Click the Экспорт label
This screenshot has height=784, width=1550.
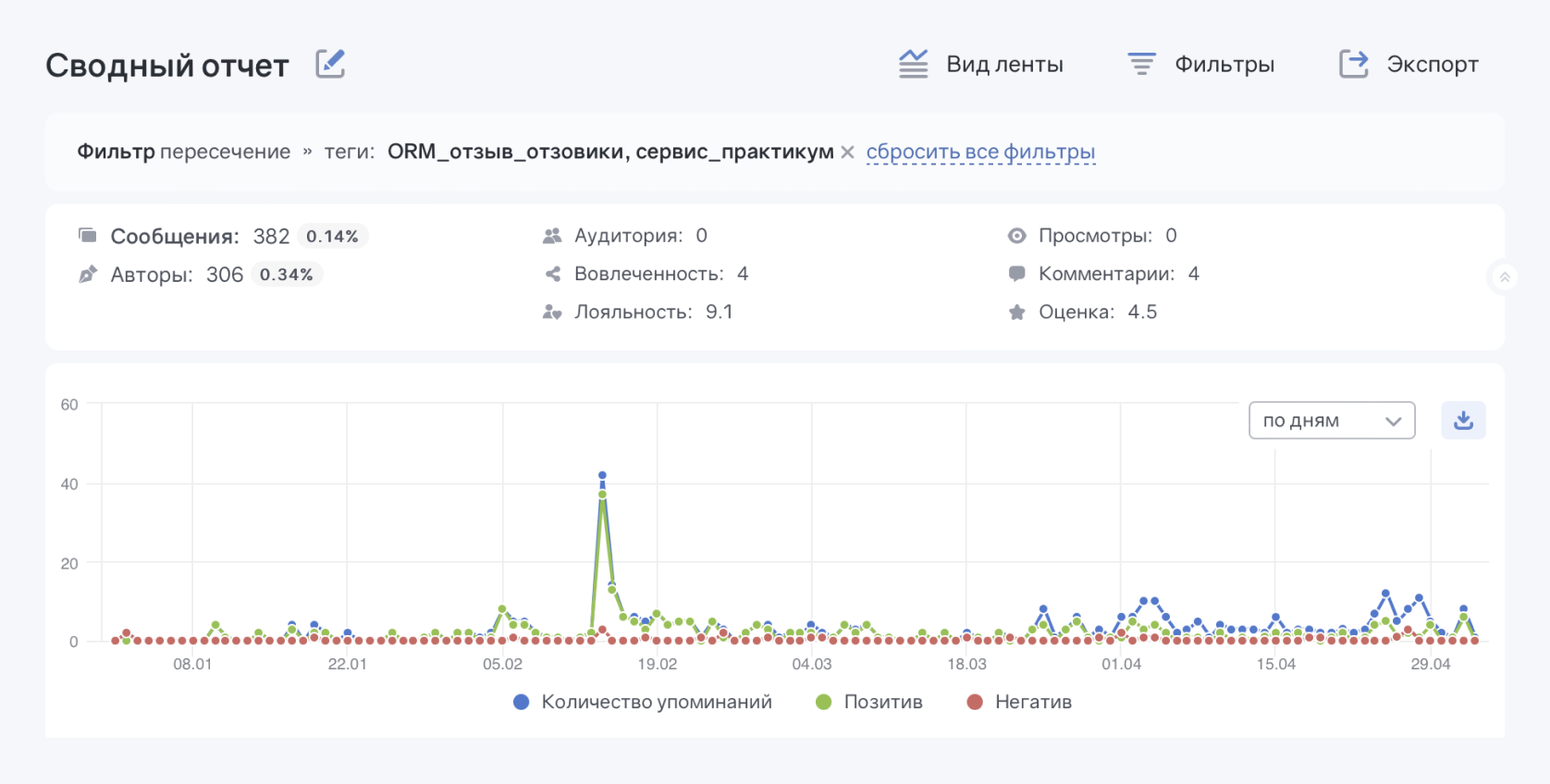pyautogui.click(x=1433, y=65)
